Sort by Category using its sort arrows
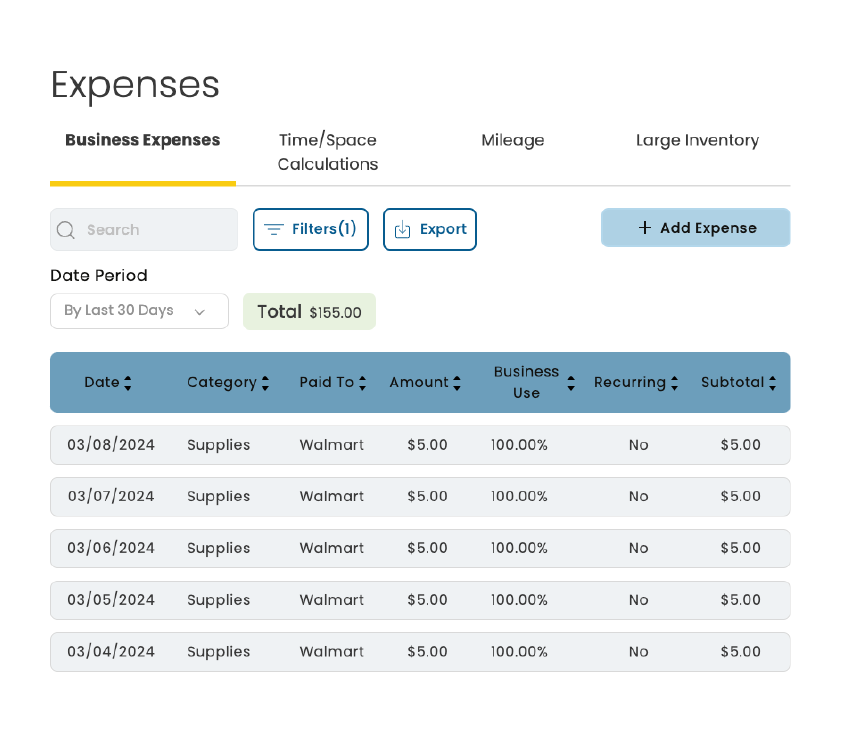Screen dimensions: 847x734 (265, 383)
